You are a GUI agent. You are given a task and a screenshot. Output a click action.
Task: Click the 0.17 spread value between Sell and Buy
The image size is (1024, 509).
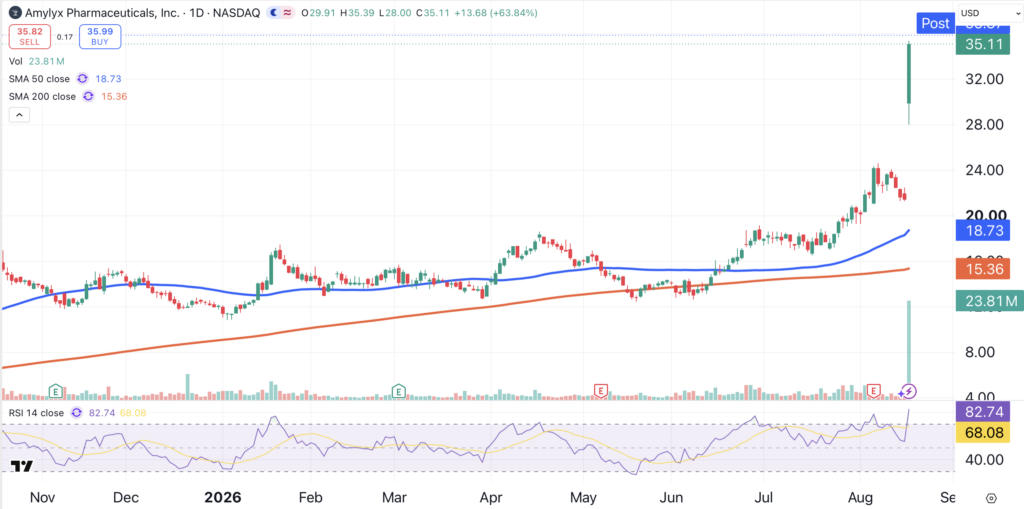(x=64, y=37)
